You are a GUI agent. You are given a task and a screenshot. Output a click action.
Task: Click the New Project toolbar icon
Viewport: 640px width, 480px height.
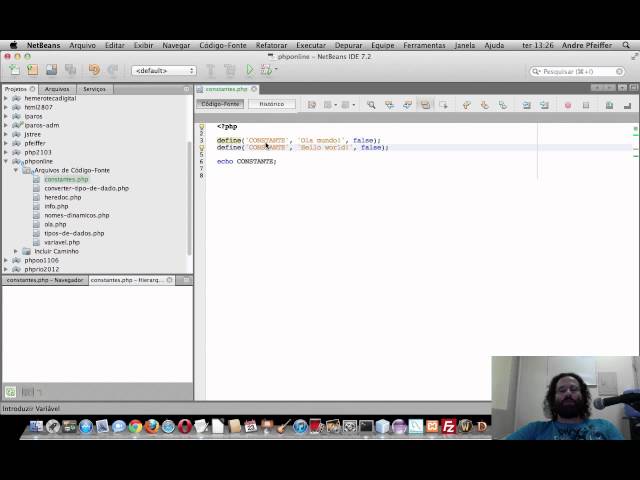pos(33,70)
